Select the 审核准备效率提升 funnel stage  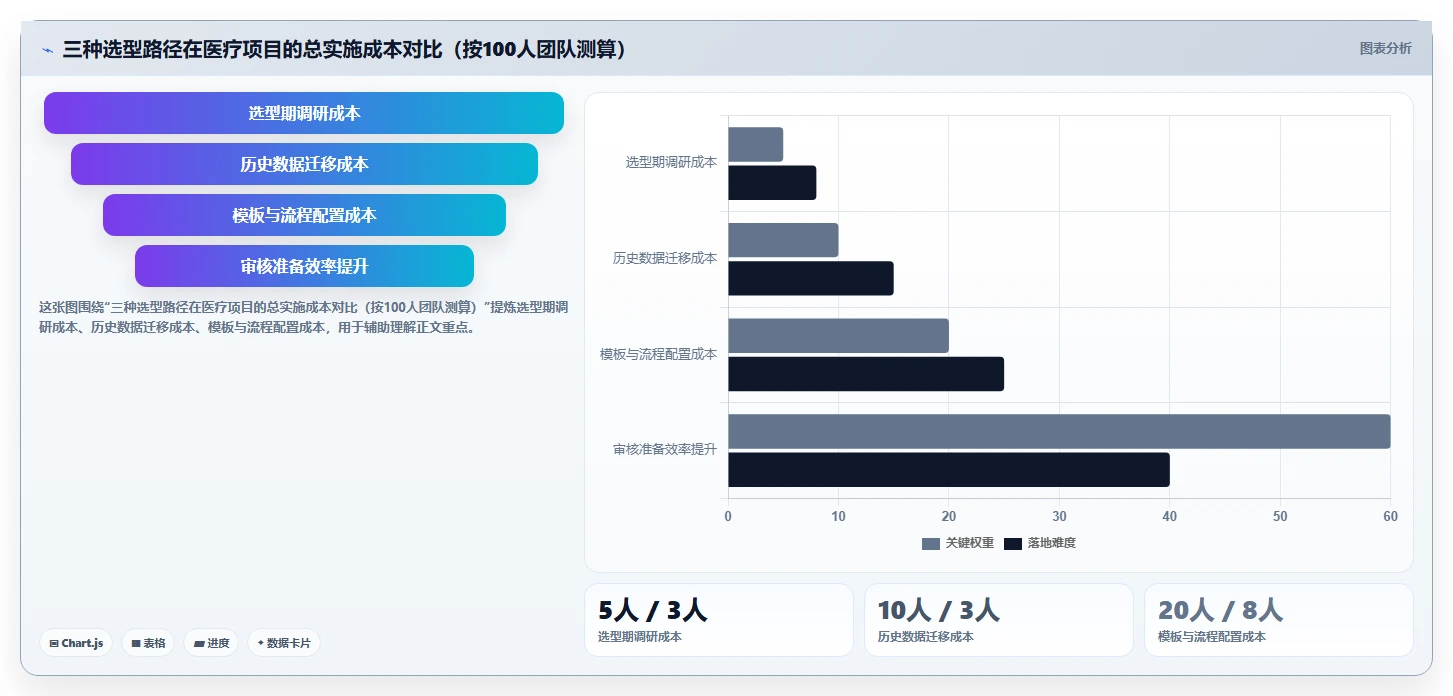coord(304,266)
